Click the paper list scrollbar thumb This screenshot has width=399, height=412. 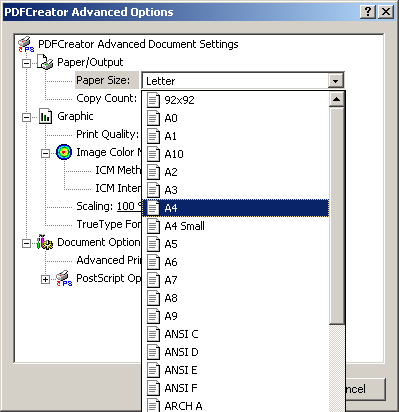[x=336, y=215]
